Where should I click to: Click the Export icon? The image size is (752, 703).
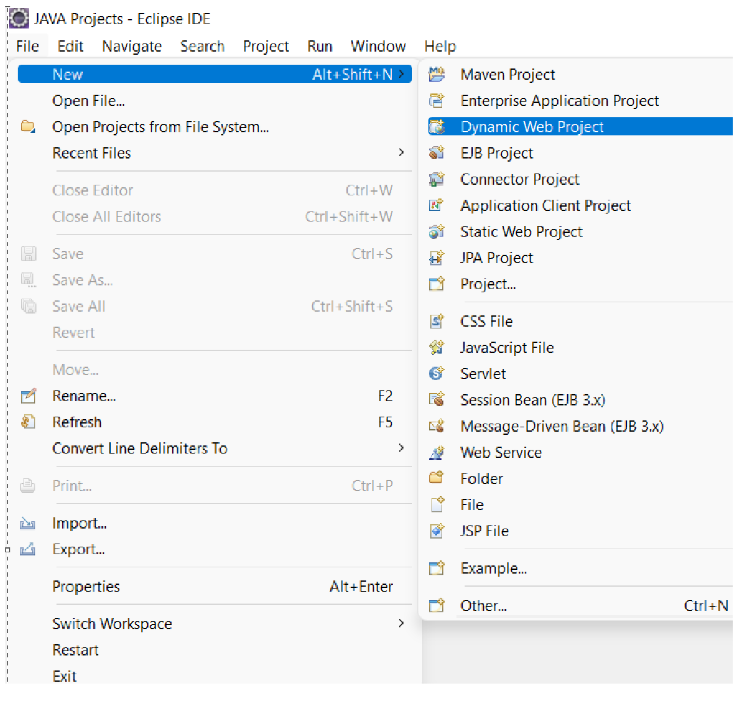click(x=28, y=549)
